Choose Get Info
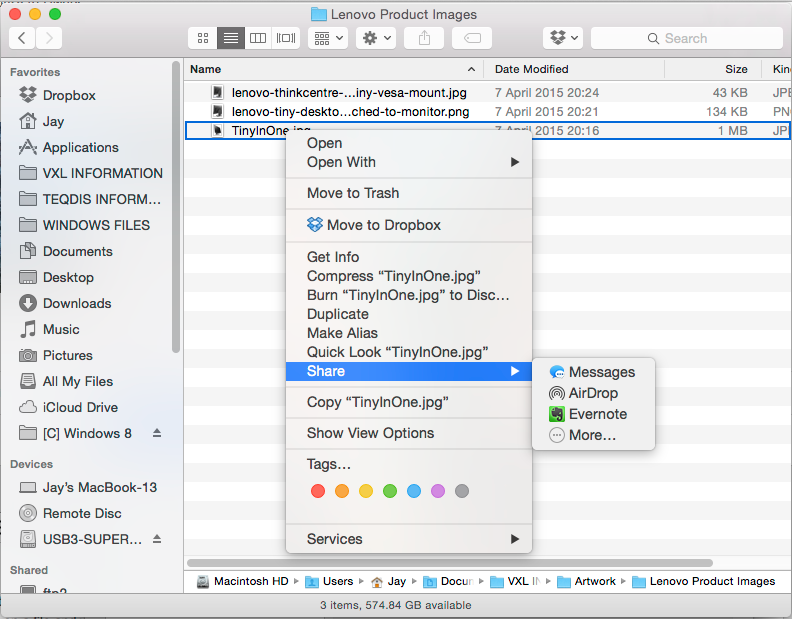 409,257
